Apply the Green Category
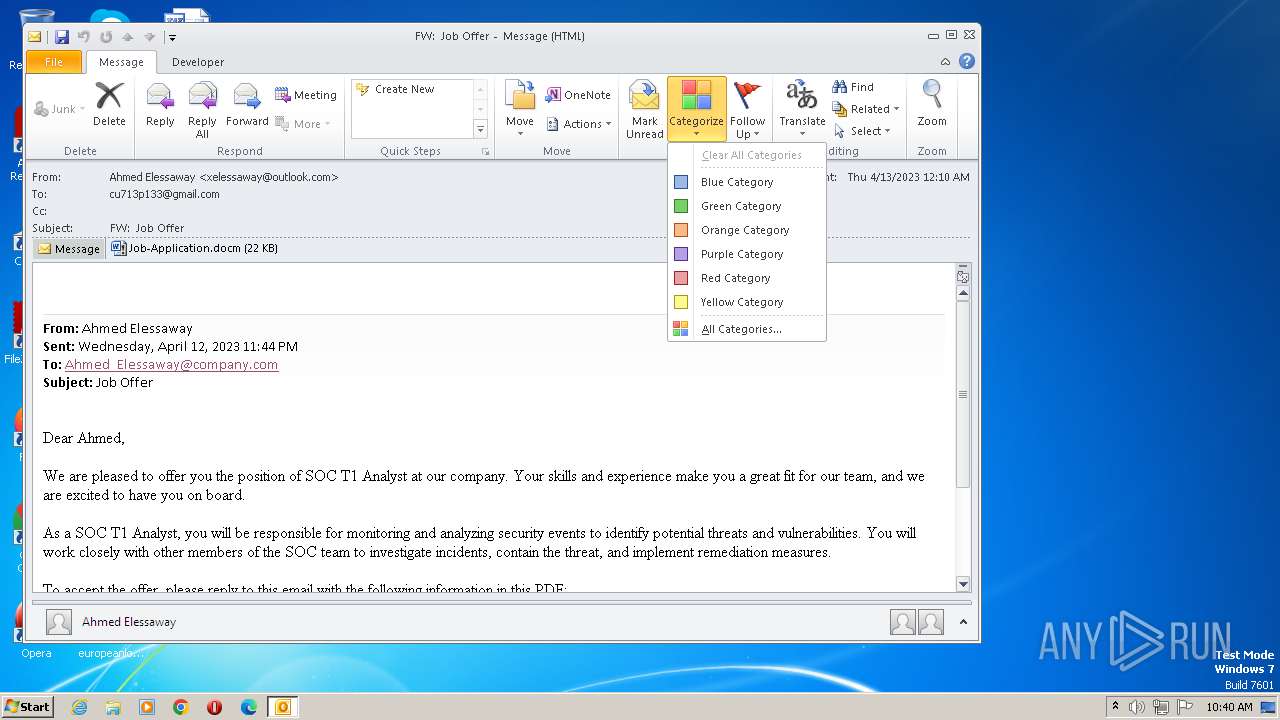Screen dimensions: 1280x720 point(747,206)
